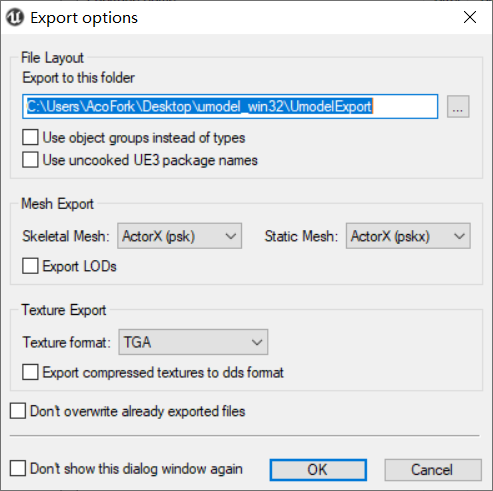The height and width of the screenshot is (491, 493).
Task: Click inside the export folder path field
Action: tap(230, 107)
